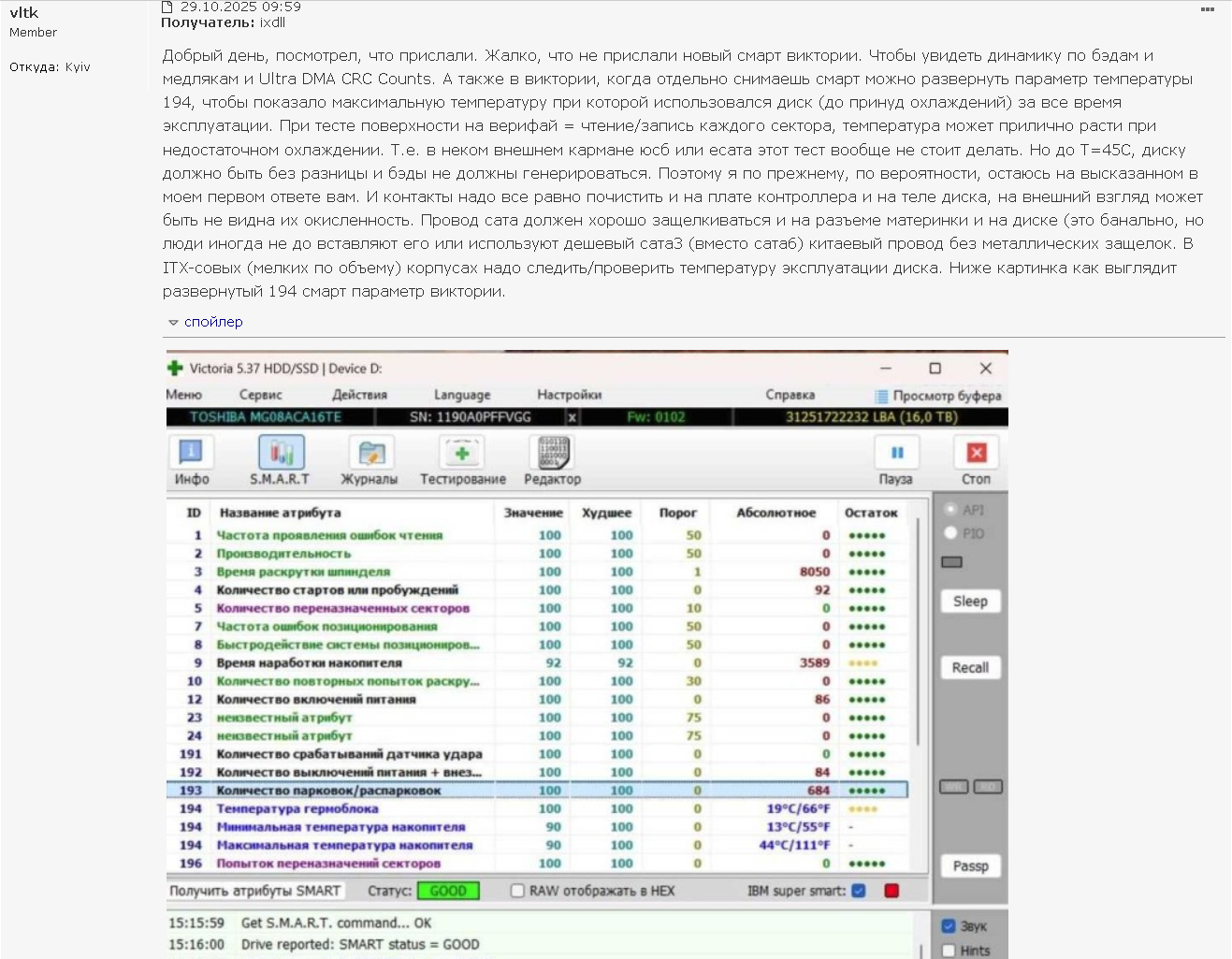Select row Количество включений питания
The image size is (1232, 959).
click(x=537, y=699)
